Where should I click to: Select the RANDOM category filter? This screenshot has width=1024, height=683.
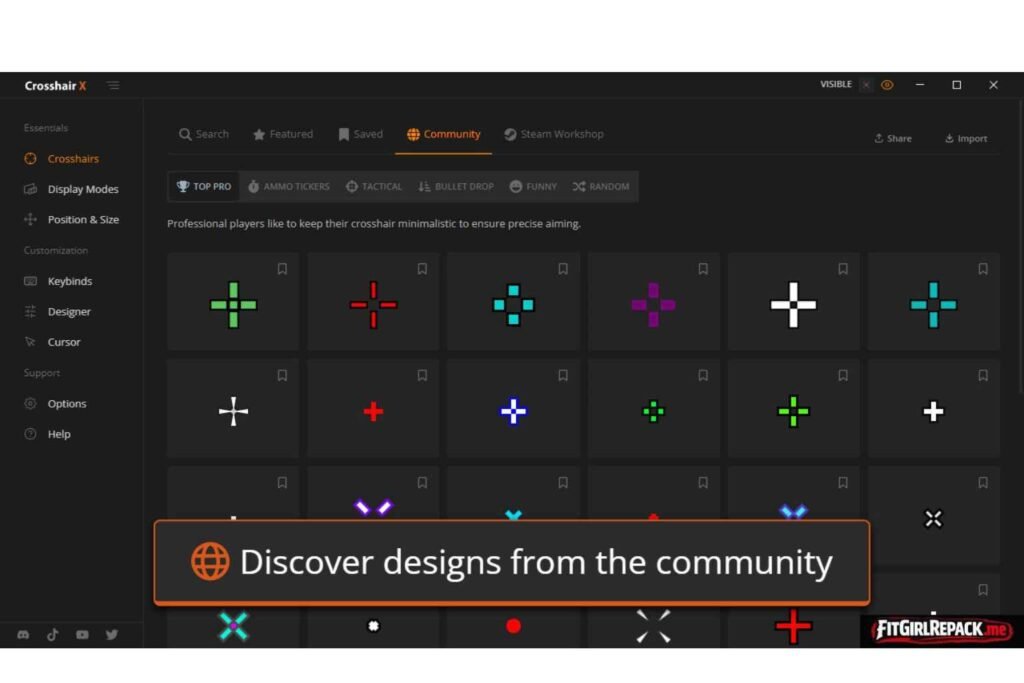tap(601, 187)
